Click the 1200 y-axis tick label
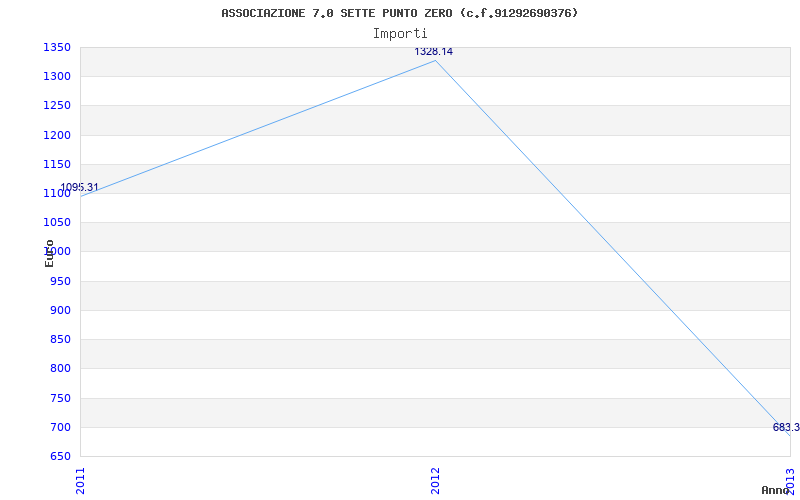This screenshot has height=500, width=800. [x=57, y=135]
